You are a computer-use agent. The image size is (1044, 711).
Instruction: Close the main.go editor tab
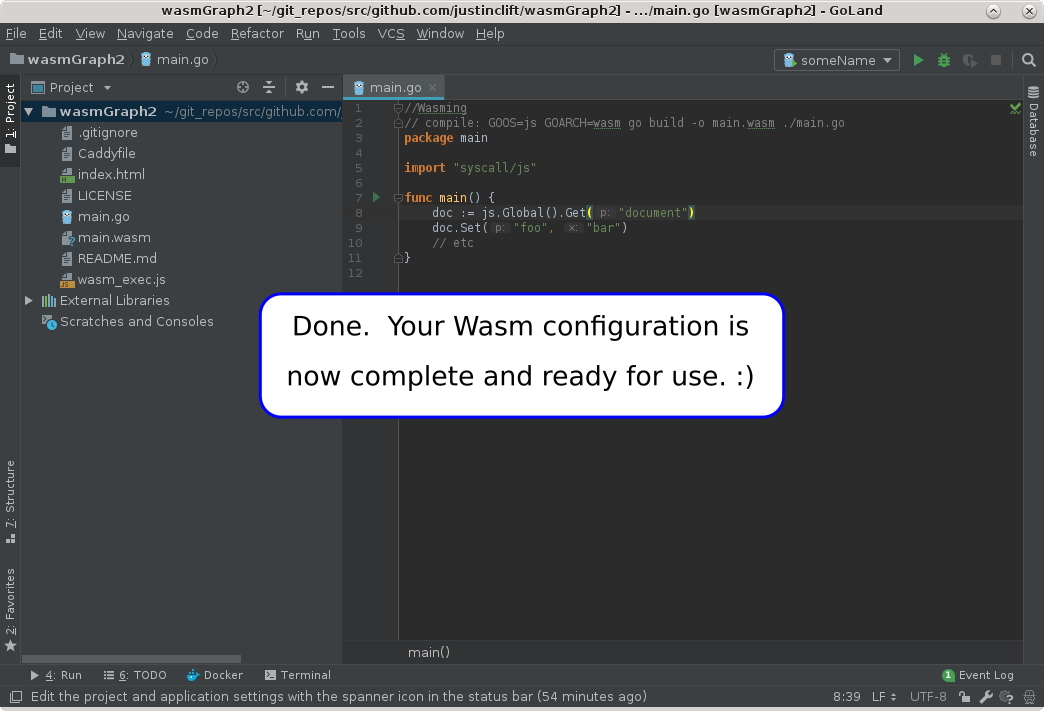433,87
